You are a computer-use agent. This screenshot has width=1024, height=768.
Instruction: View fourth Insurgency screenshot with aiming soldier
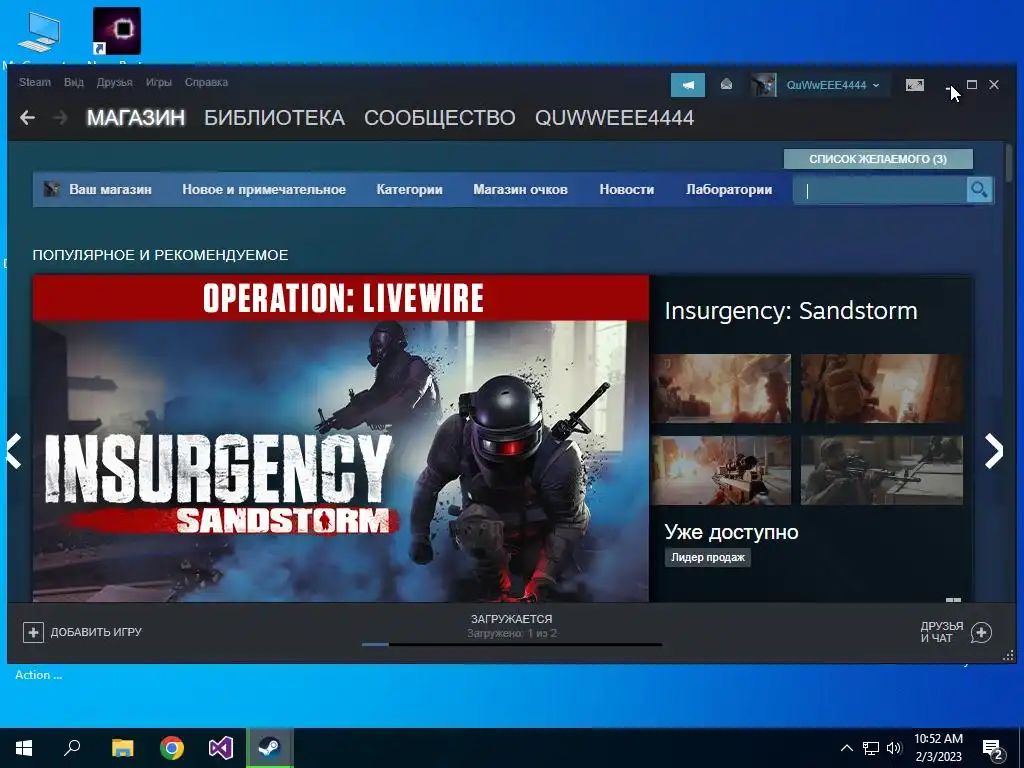pos(882,470)
